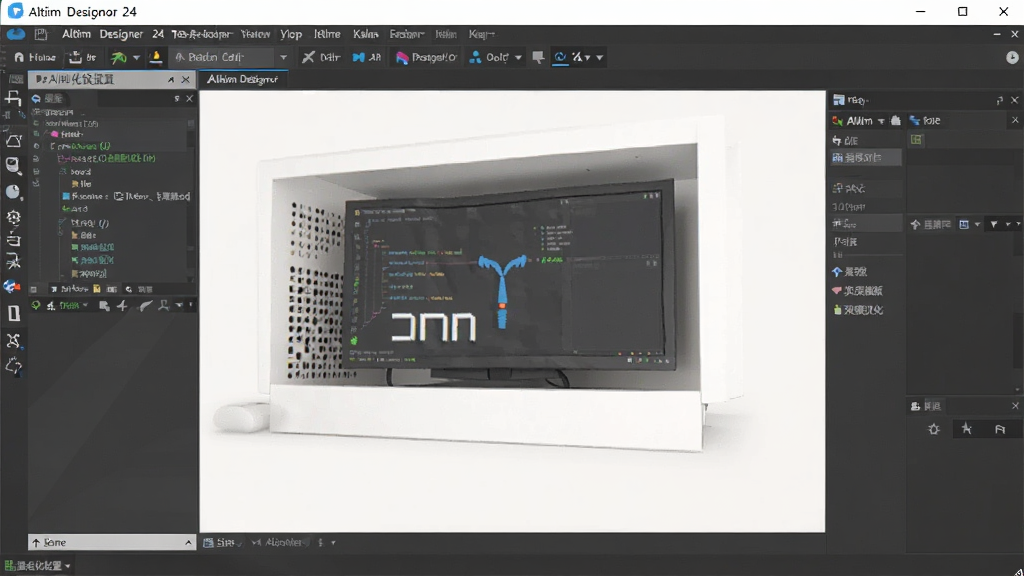Click the green lightbulb icon under the tree
Viewport: 1024px width, 576px height.
[36, 305]
